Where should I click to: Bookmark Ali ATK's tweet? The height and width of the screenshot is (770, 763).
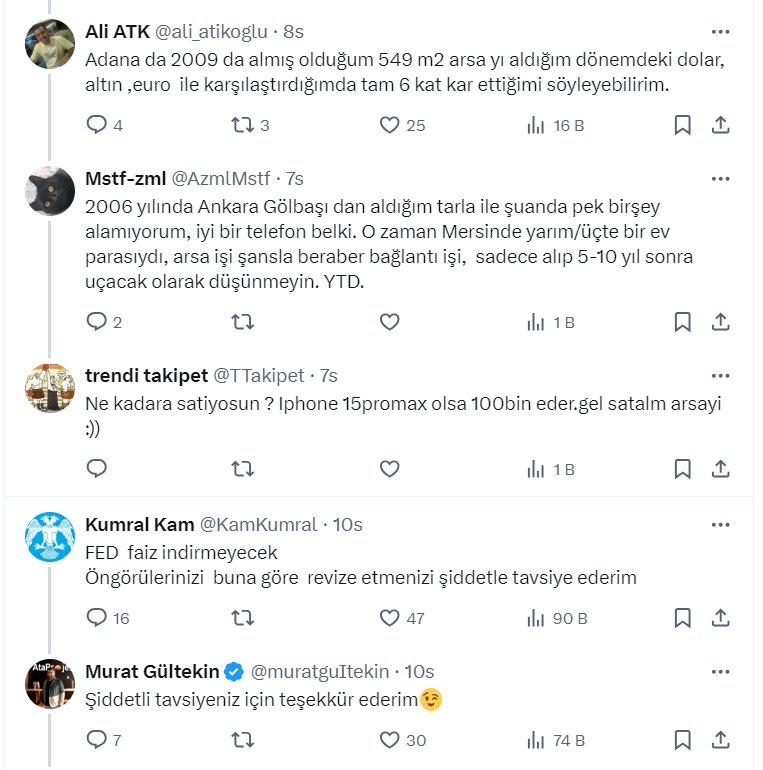(682, 125)
